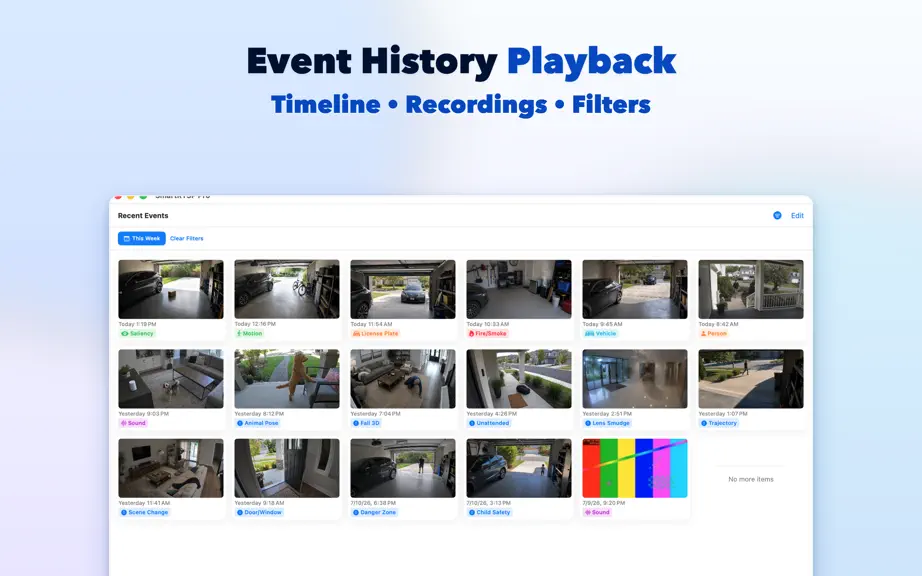Screen dimensions: 922x576
Task: Click the Trajectory tag
Action: [x=719, y=423]
